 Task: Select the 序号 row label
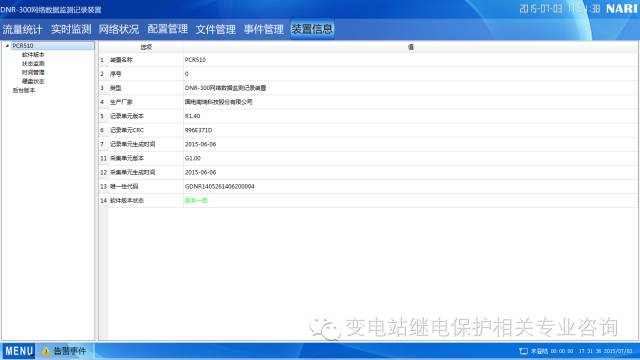pos(116,74)
